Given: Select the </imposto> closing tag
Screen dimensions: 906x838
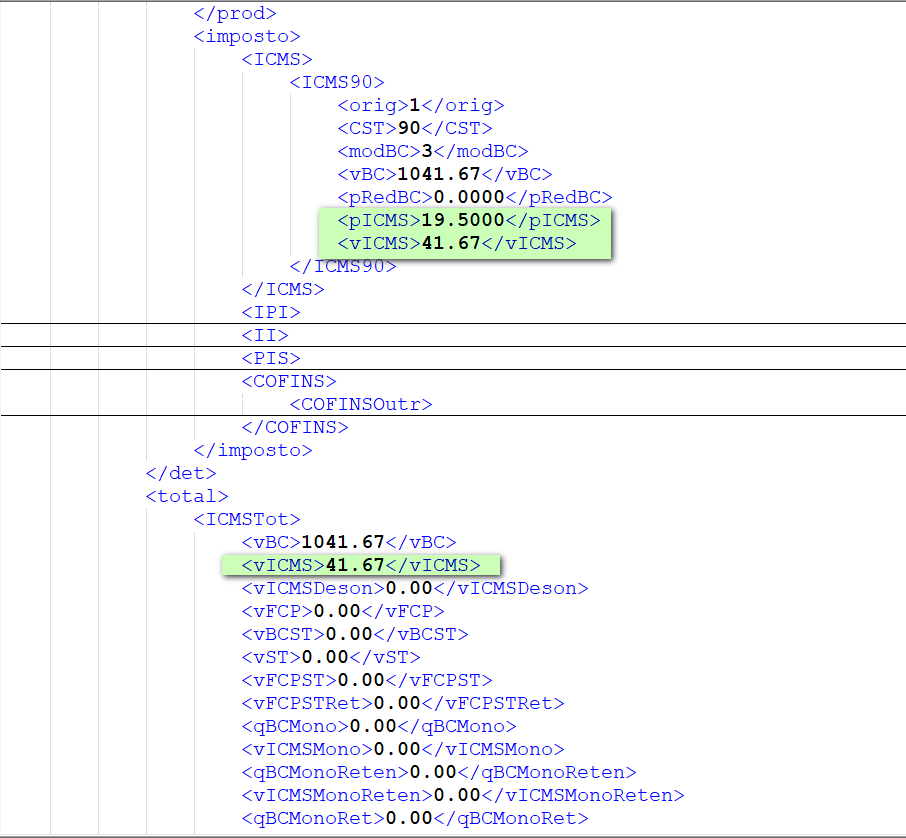Looking at the screenshot, I should (x=253, y=450).
